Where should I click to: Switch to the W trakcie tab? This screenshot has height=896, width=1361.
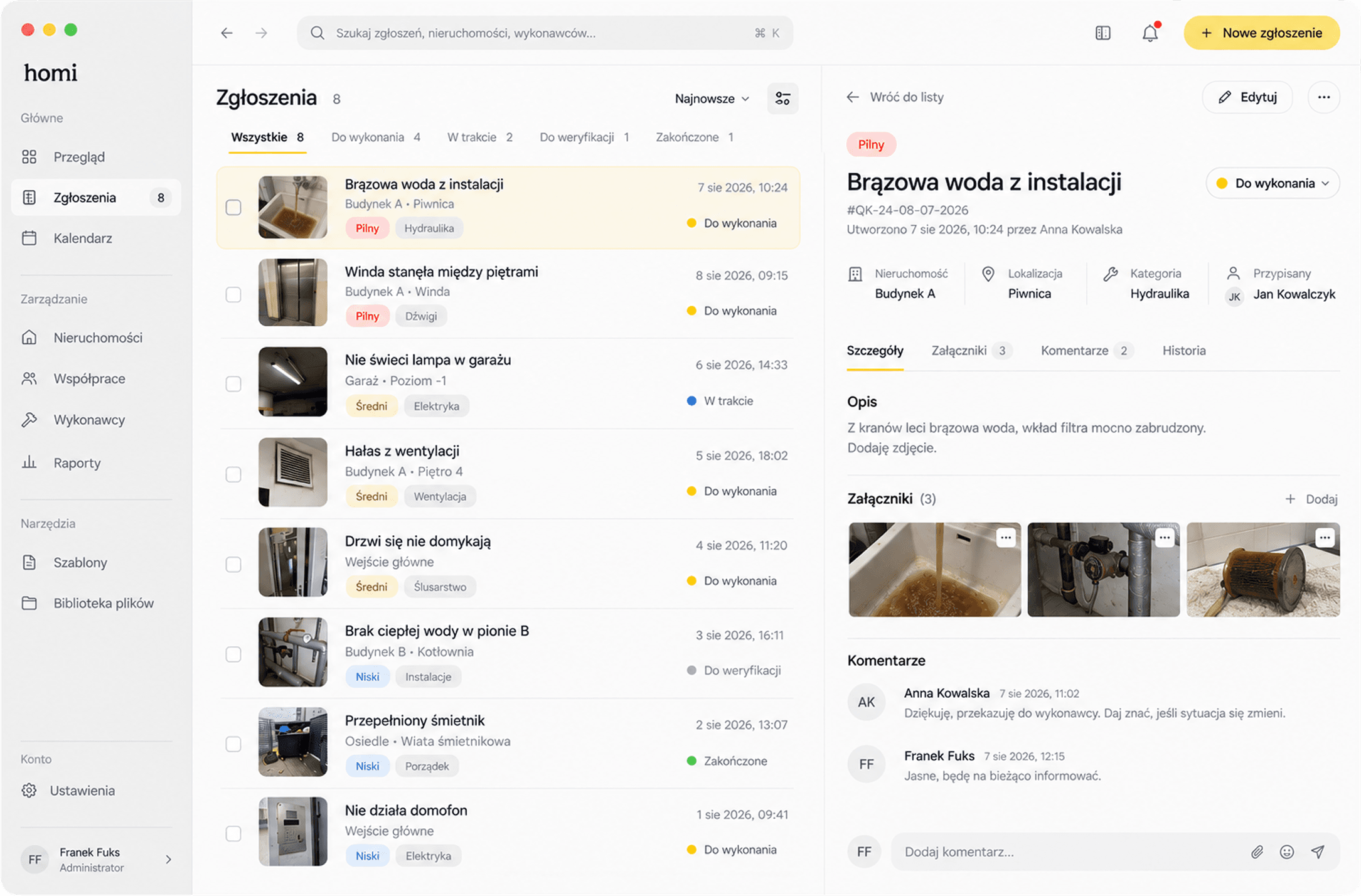[x=480, y=137]
